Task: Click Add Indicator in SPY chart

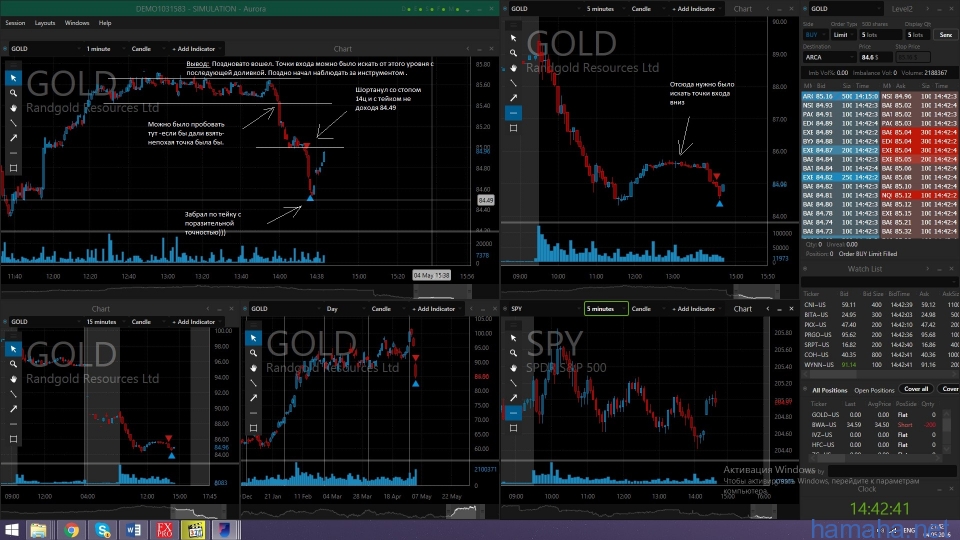Action: coord(694,309)
